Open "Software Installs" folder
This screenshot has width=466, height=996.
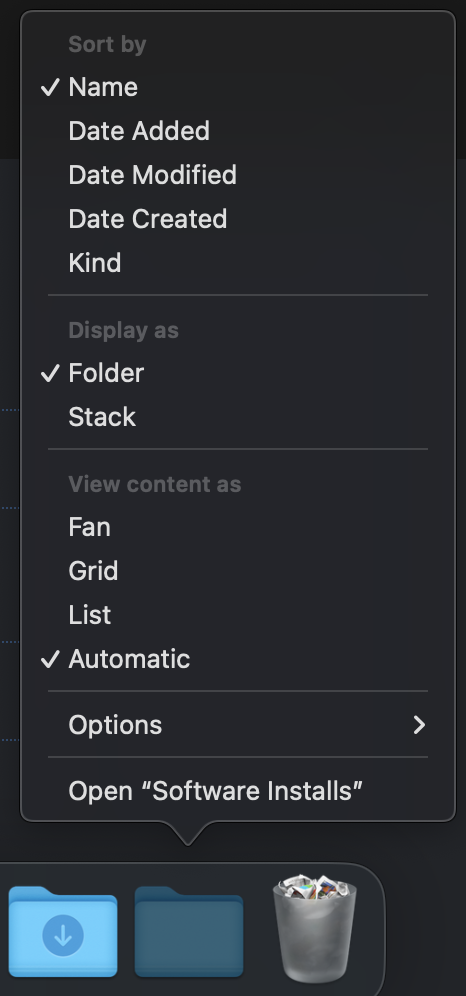click(238, 791)
